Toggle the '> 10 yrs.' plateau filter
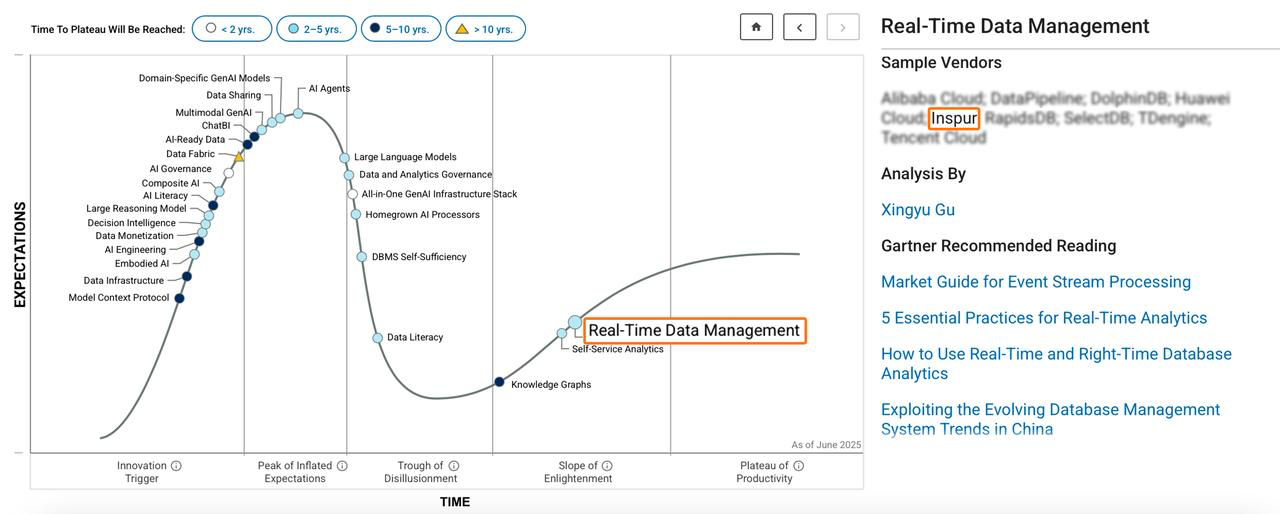 pyautogui.click(x=485, y=29)
